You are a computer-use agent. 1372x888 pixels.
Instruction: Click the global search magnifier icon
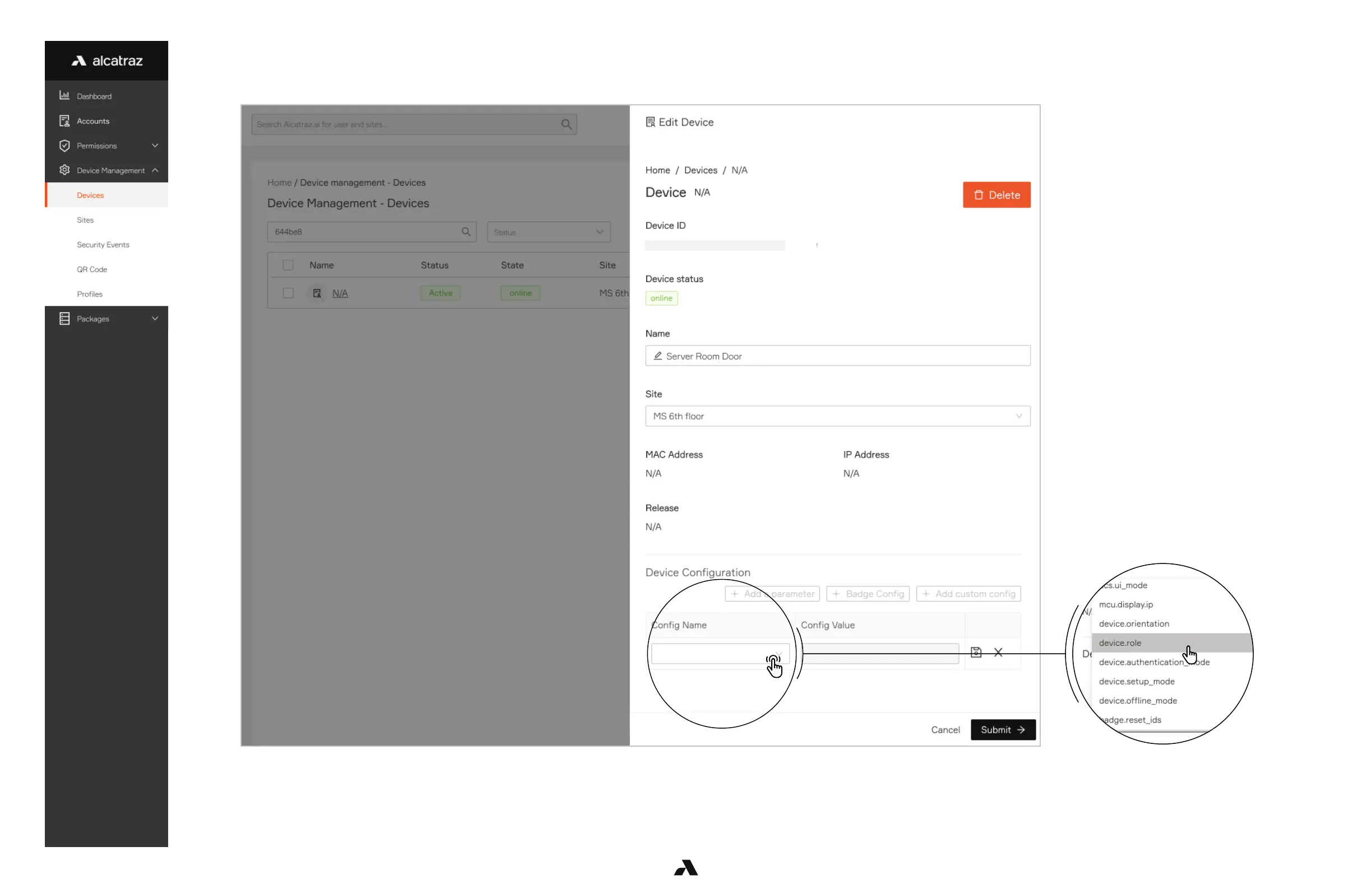(x=566, y=124)
